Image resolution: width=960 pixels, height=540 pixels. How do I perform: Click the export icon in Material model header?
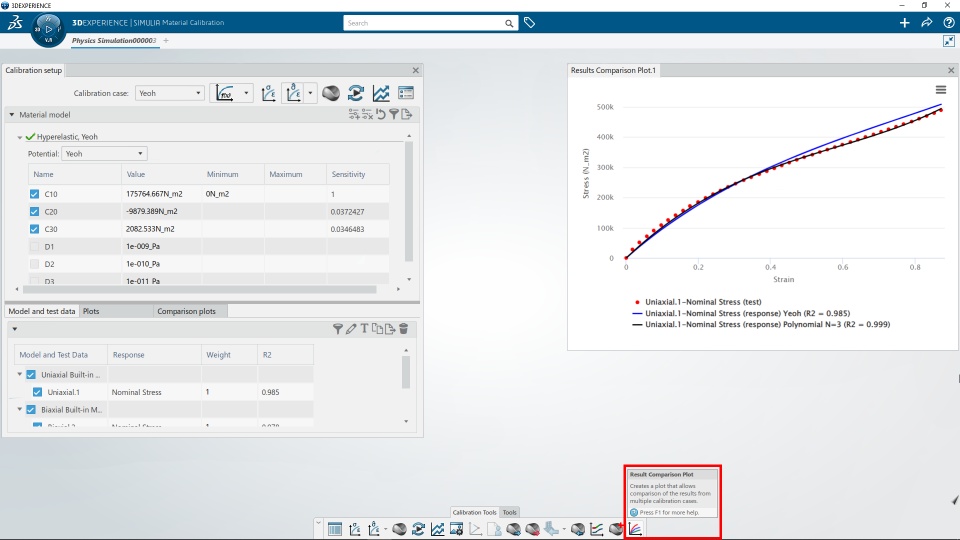tap(407, 114)
